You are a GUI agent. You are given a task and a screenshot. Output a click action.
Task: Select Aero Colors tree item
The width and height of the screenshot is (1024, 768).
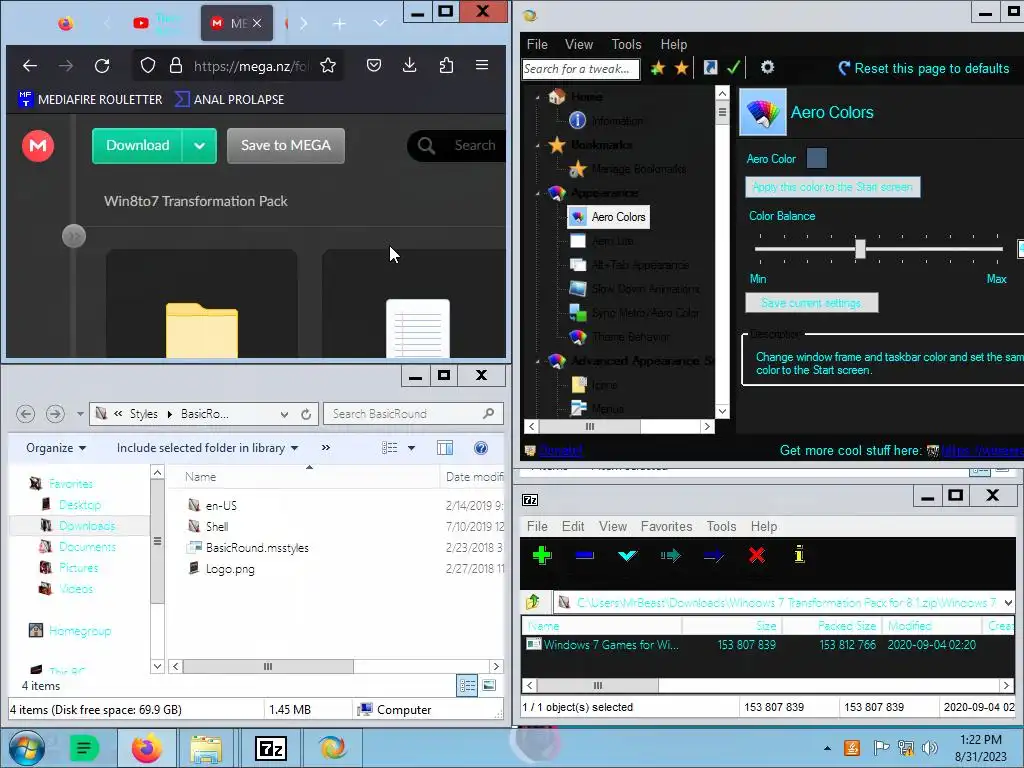click(x=609, y=217)
